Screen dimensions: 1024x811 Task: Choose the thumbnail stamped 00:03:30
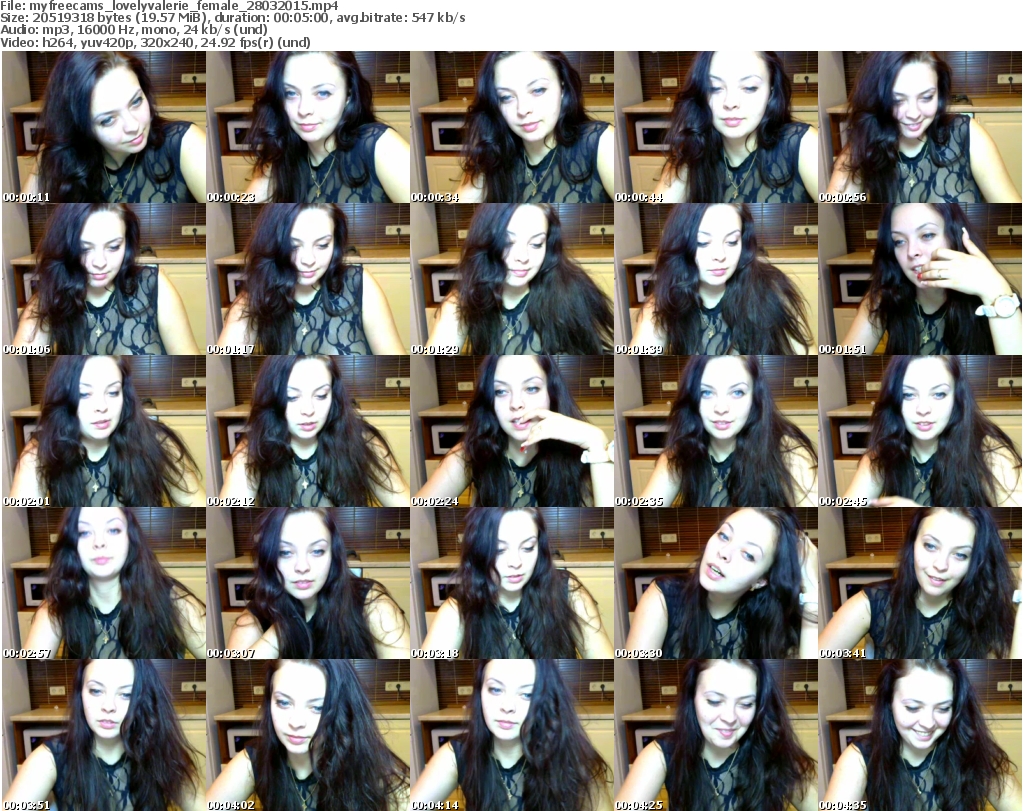coord(716,583)
